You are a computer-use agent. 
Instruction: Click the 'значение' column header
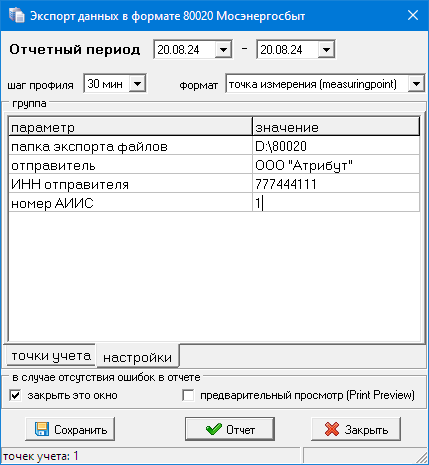click(336, 127)
